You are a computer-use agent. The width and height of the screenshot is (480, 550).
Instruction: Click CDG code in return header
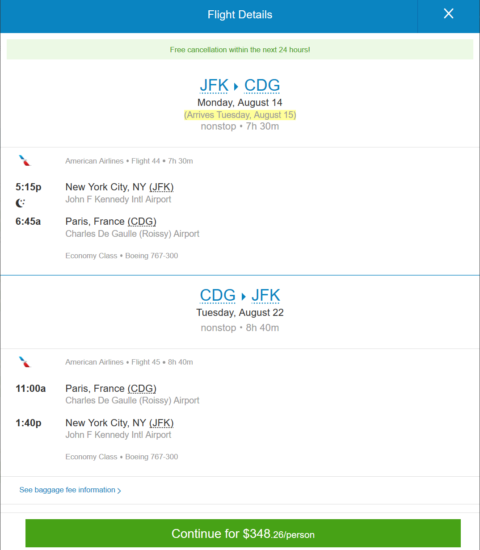(218, 295)
